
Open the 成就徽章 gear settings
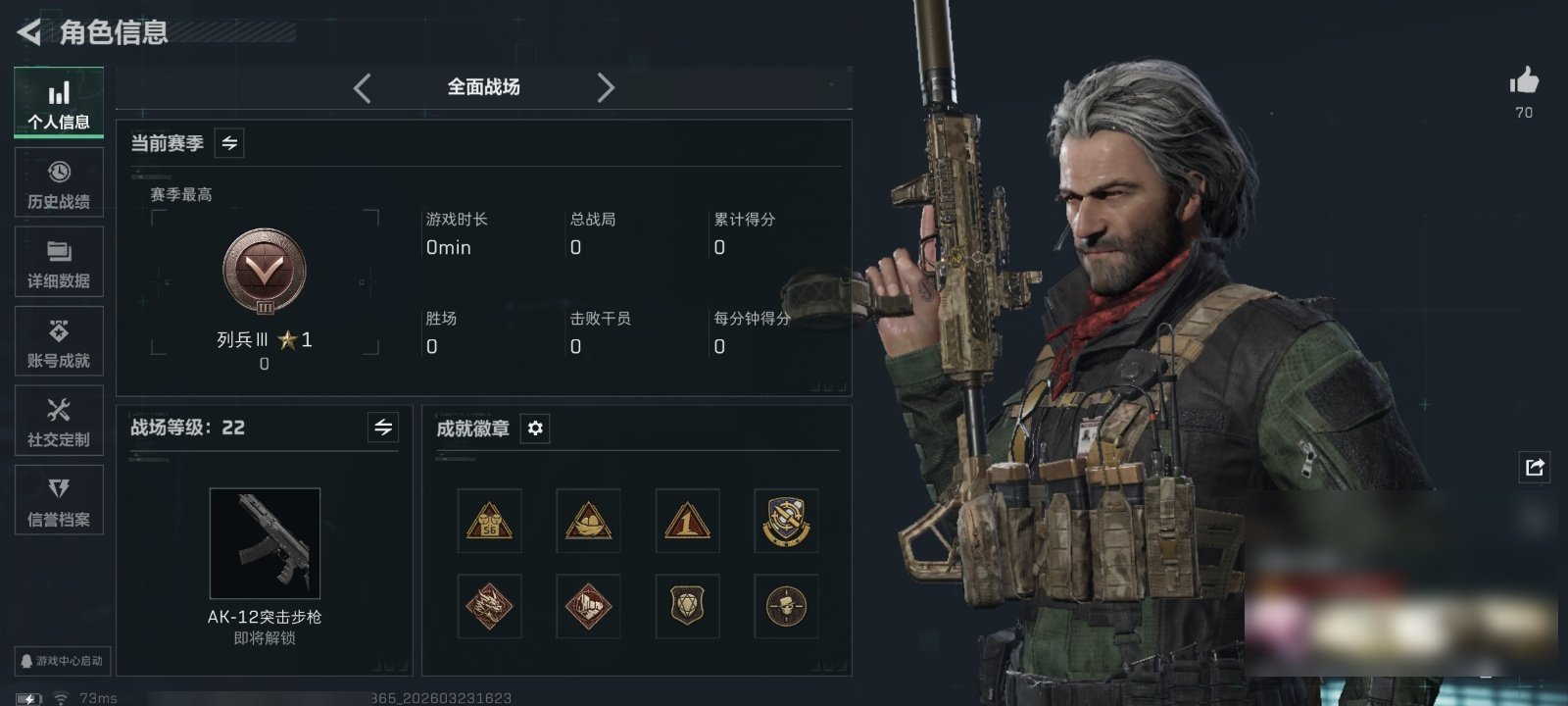(535, 429)
